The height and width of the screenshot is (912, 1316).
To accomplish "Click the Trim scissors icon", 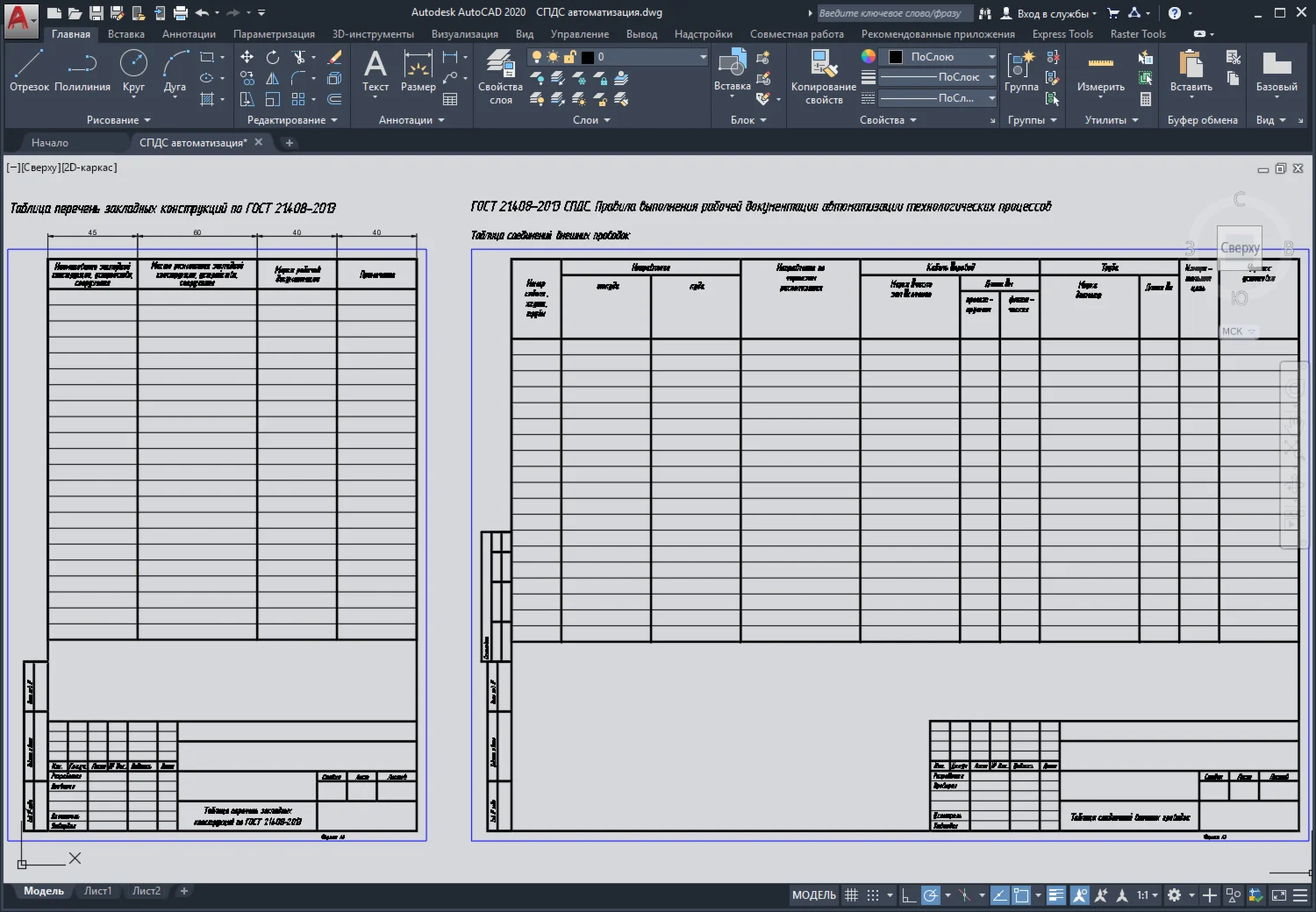I will (x=299, y=57).
